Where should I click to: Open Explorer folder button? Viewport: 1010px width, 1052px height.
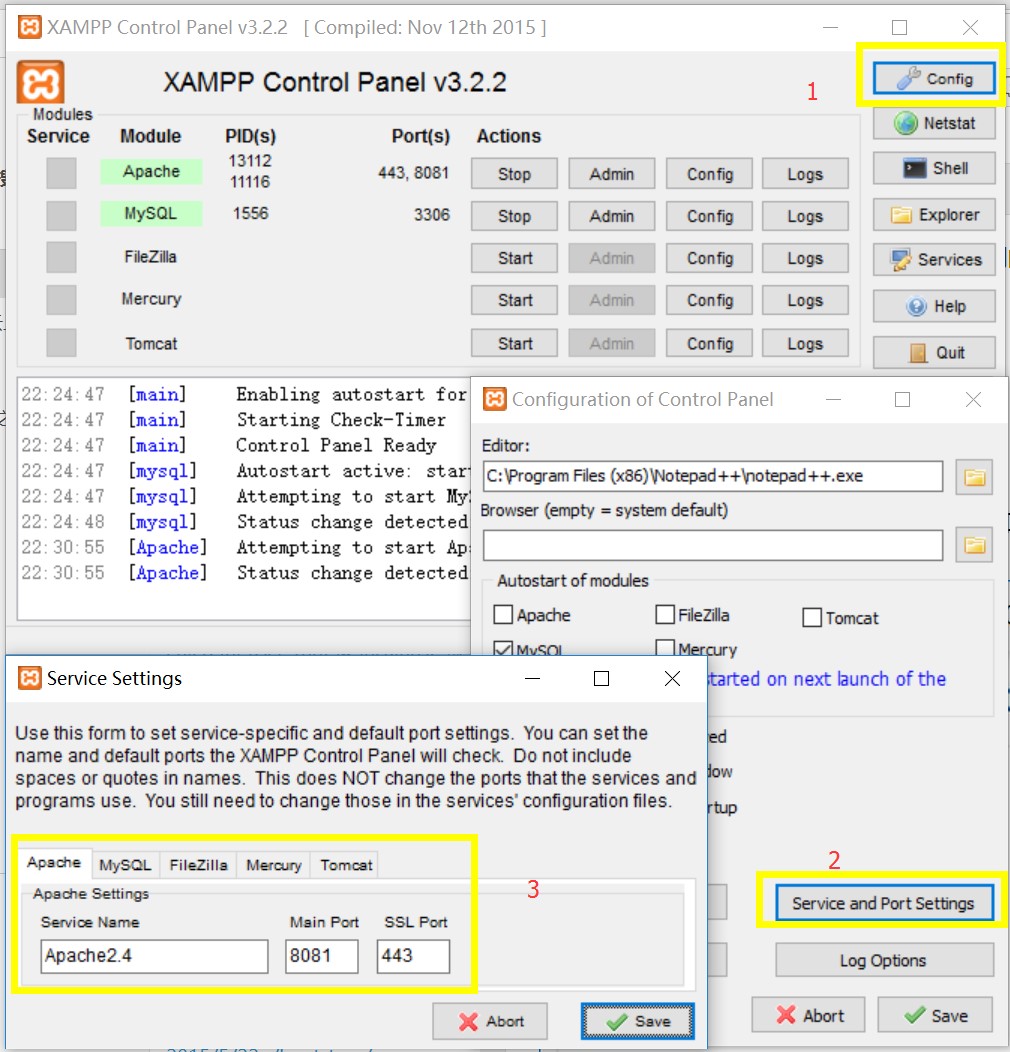tap(933, 215)
